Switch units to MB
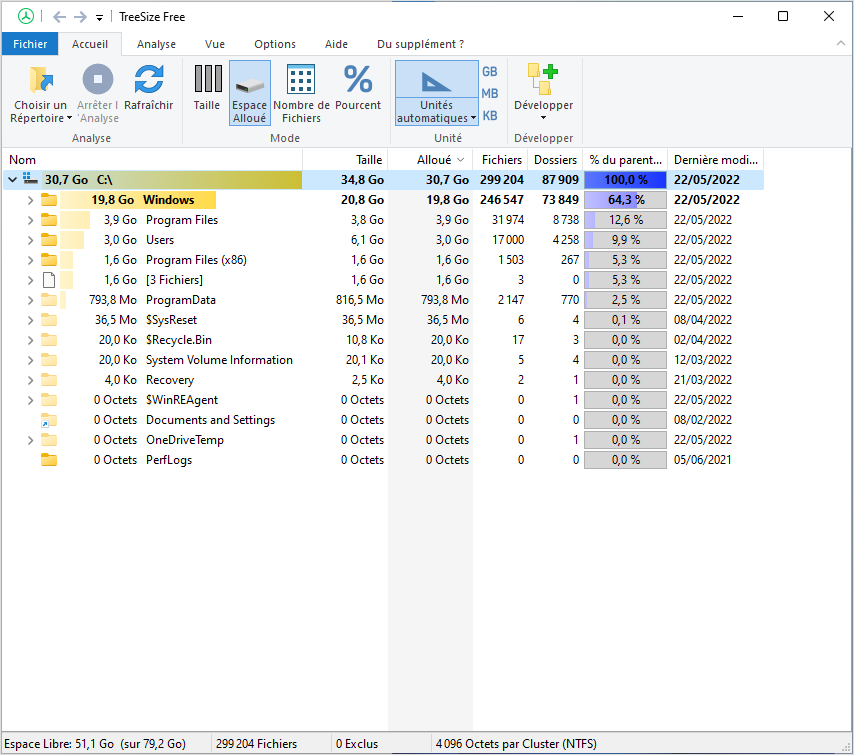Screen dimensions: 854x755 490,94
